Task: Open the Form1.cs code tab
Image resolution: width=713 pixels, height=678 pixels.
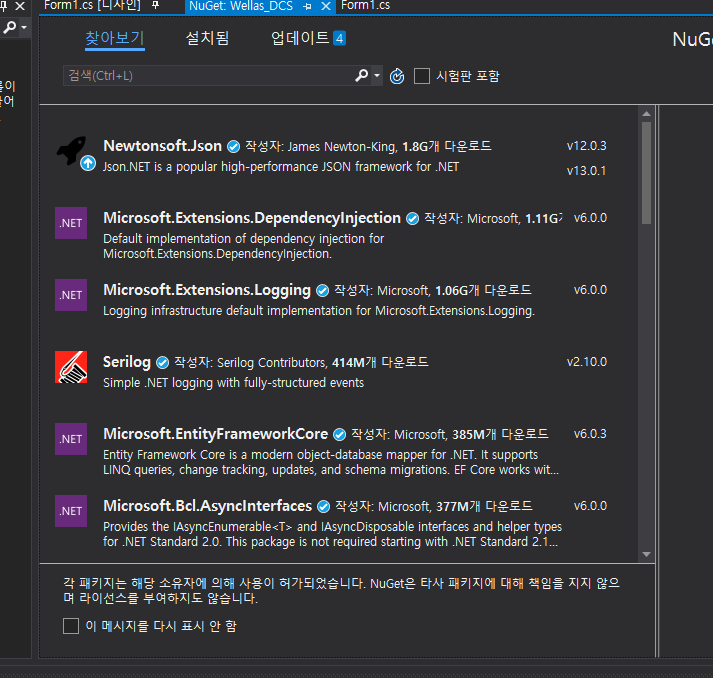Action: point(366,5)
